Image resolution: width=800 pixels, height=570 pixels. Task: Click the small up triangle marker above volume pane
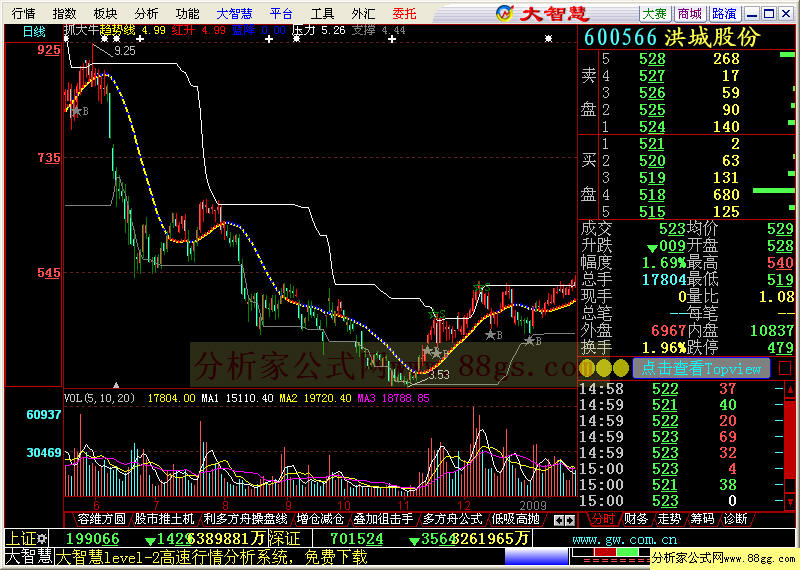pos(116,385)
